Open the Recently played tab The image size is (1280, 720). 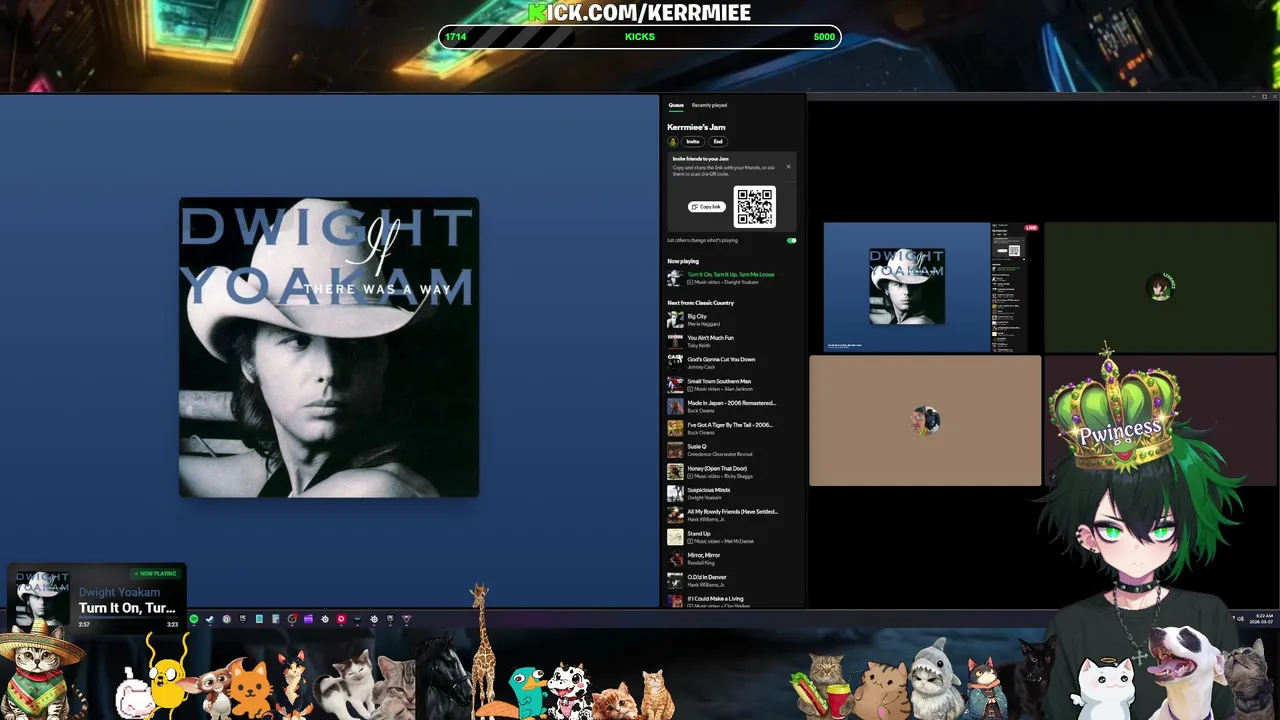coord(709,105)
